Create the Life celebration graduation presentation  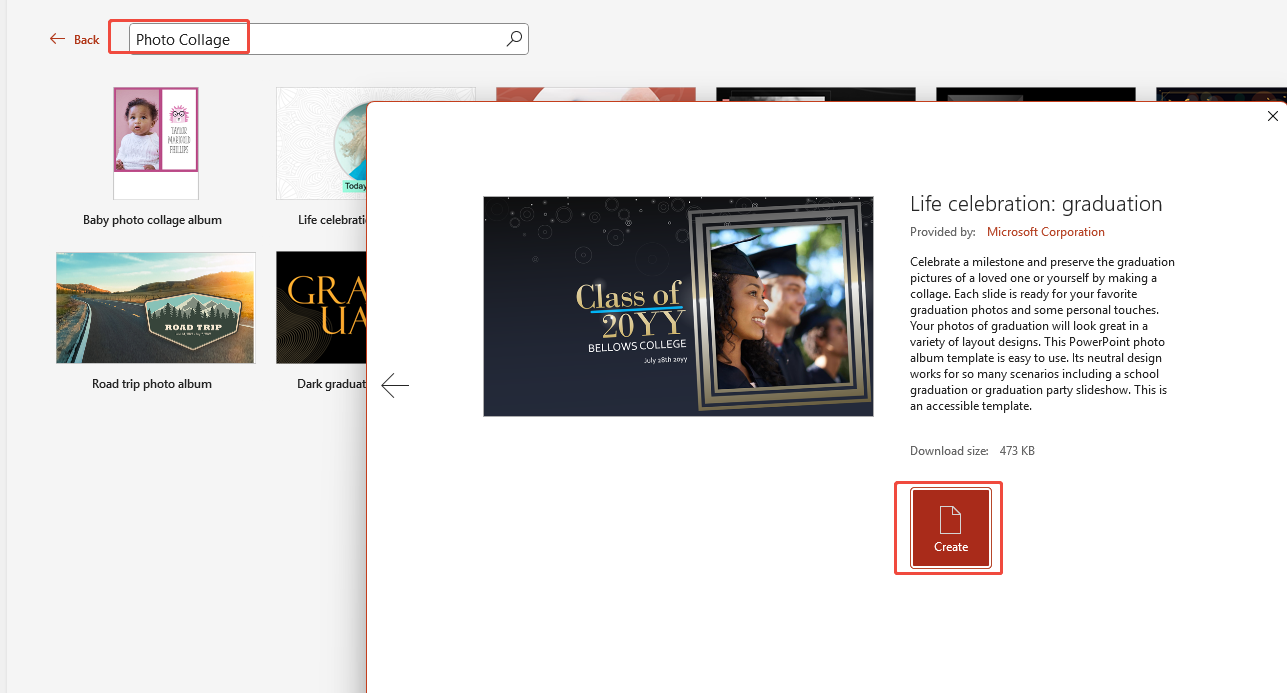[947, 528]
